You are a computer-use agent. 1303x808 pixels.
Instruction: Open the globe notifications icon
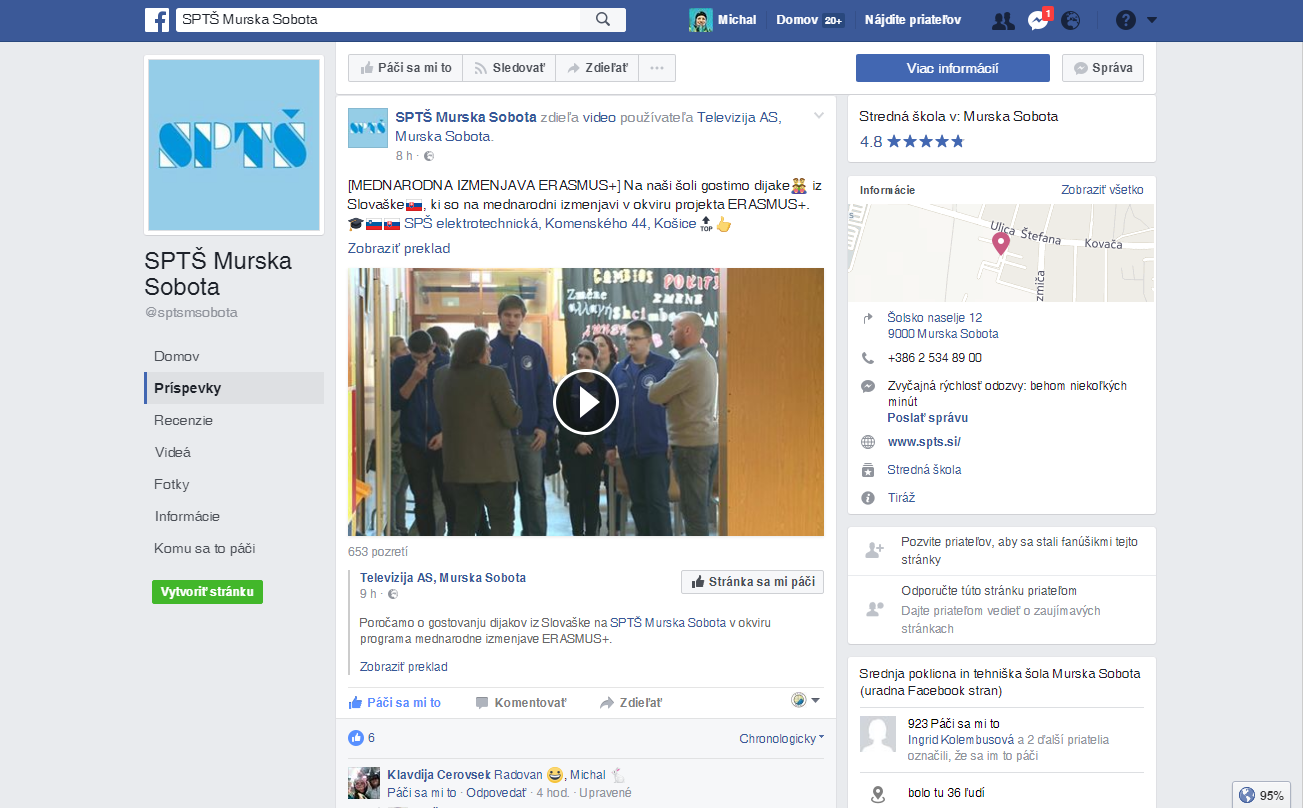point(1070,21)
